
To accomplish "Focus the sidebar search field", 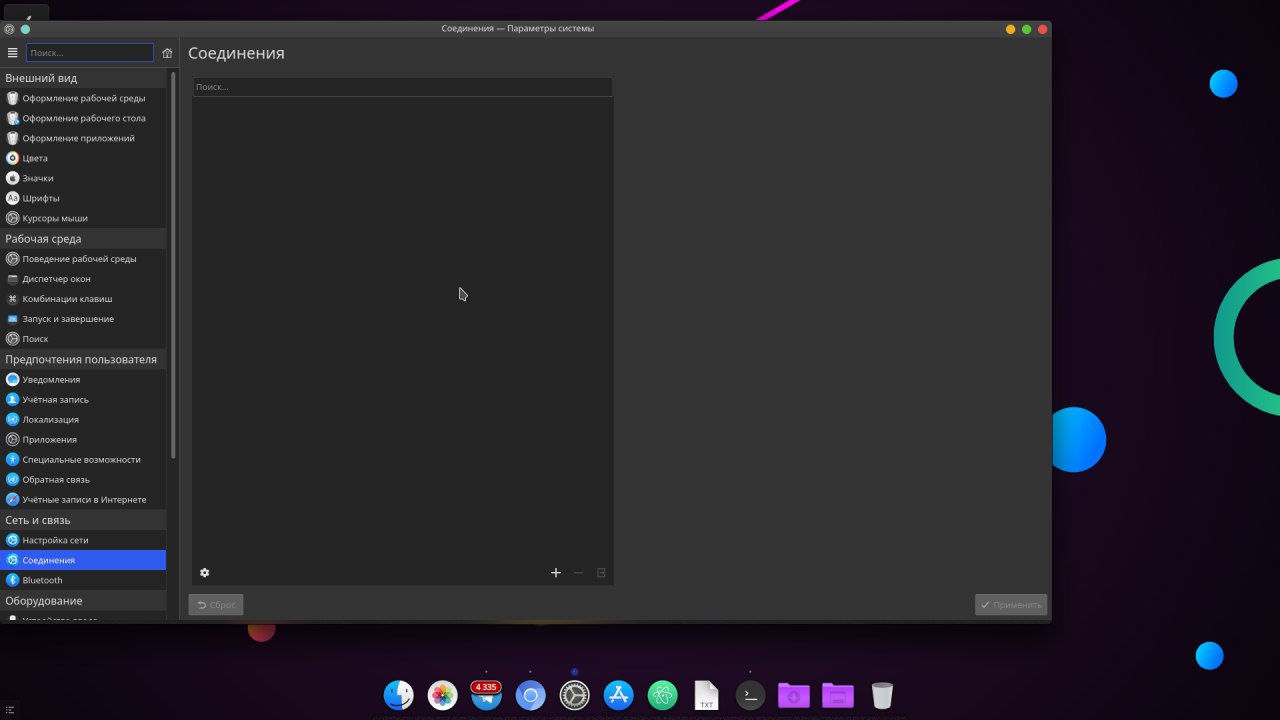I will tap(90, 53).
